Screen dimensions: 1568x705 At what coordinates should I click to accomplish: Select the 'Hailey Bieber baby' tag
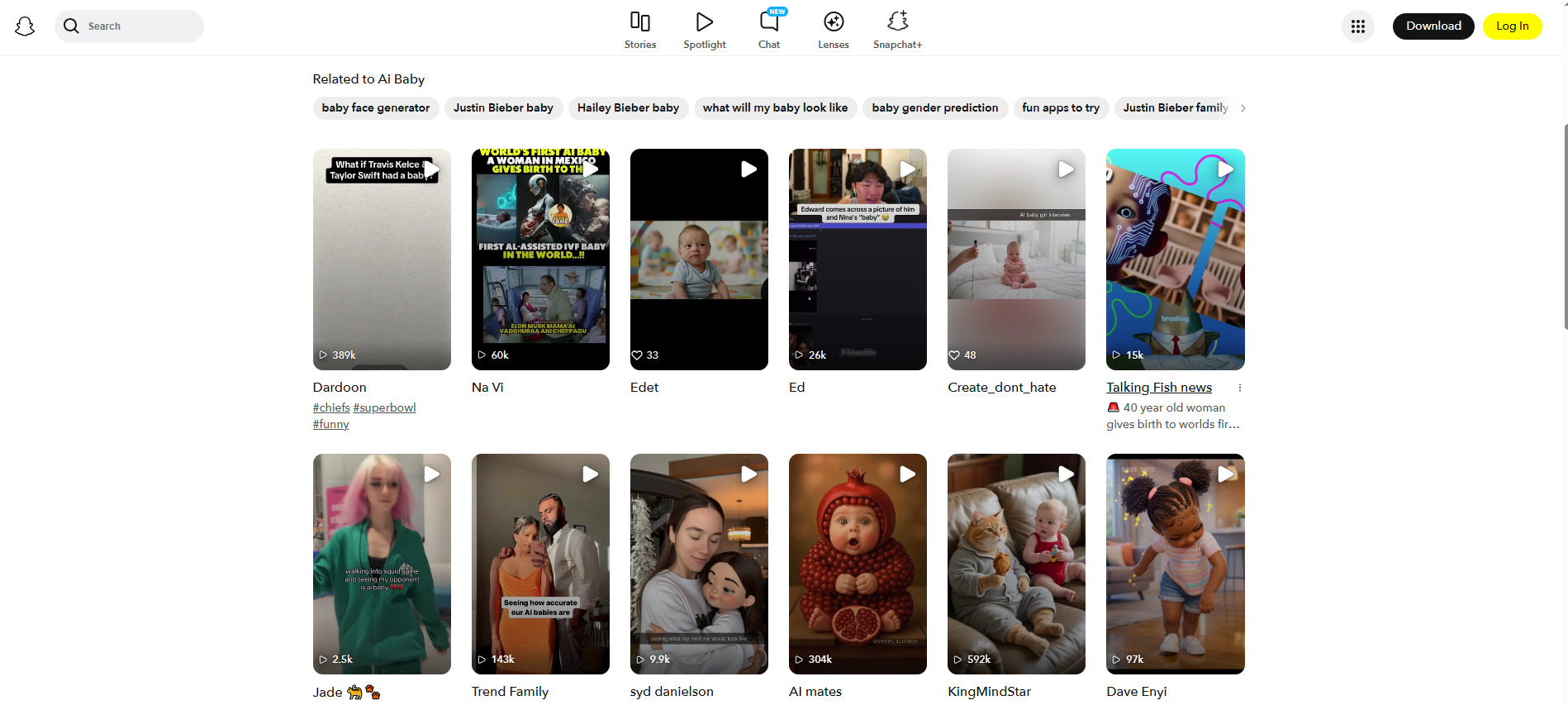tap(628, 108)
